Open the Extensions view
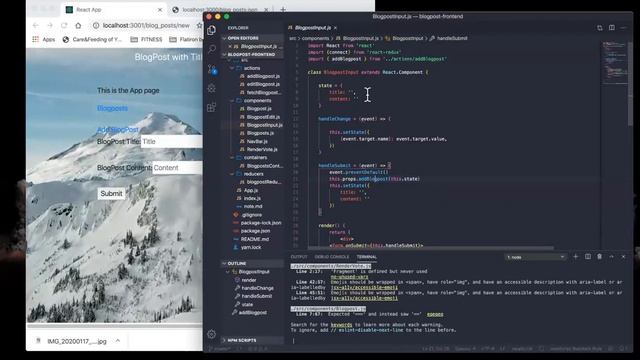 point(211,107)
